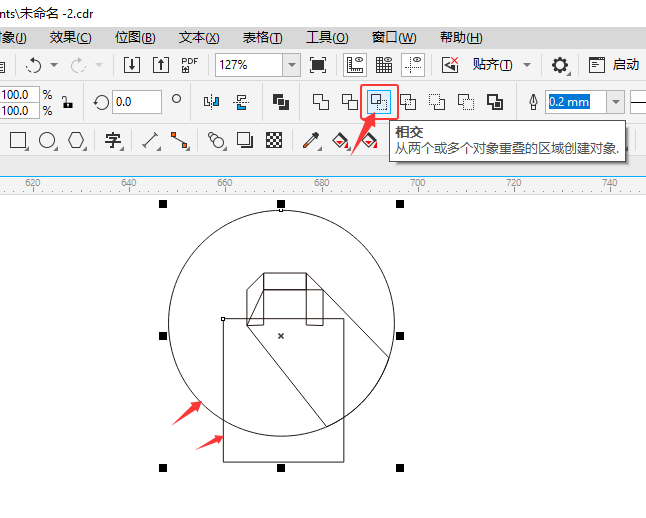Activate the Text (字) tool
Screen dimensions: 646x518
tap(113, 140)
